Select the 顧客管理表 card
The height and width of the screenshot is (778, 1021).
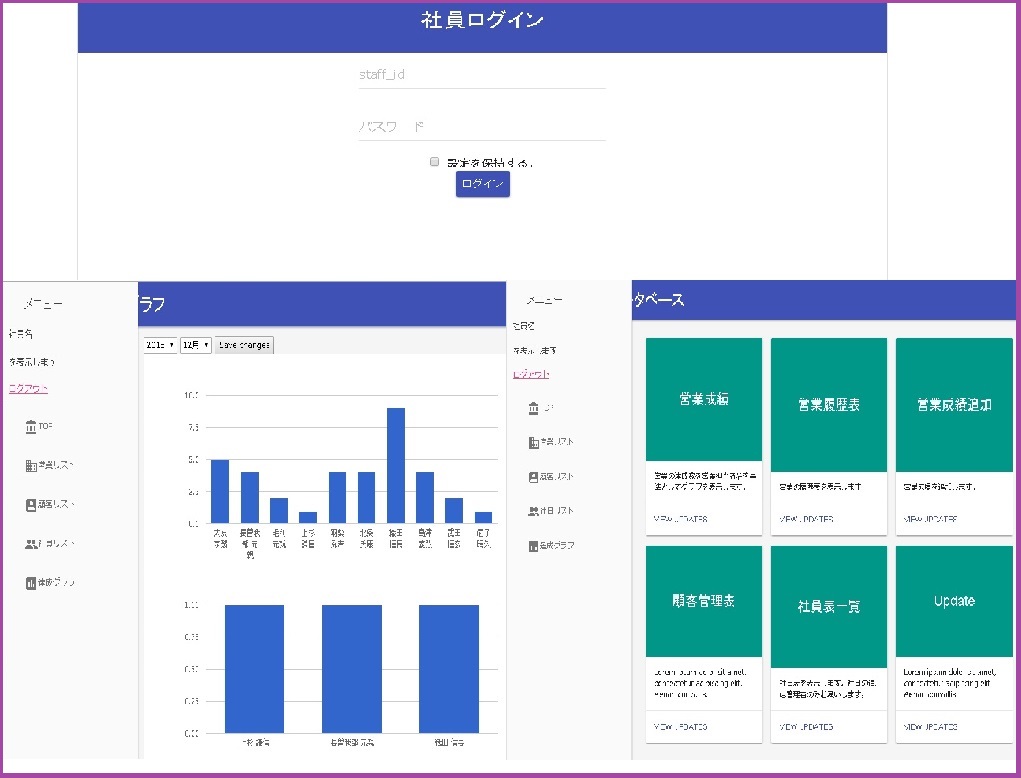pyautogui.click(x=703, y=601)
